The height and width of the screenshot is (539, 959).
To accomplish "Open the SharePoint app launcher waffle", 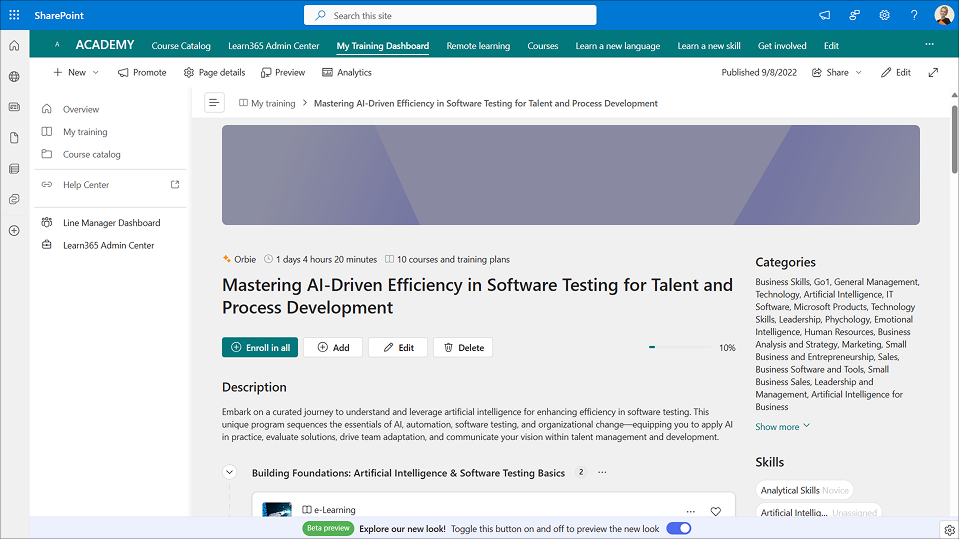I will (14, 15).
